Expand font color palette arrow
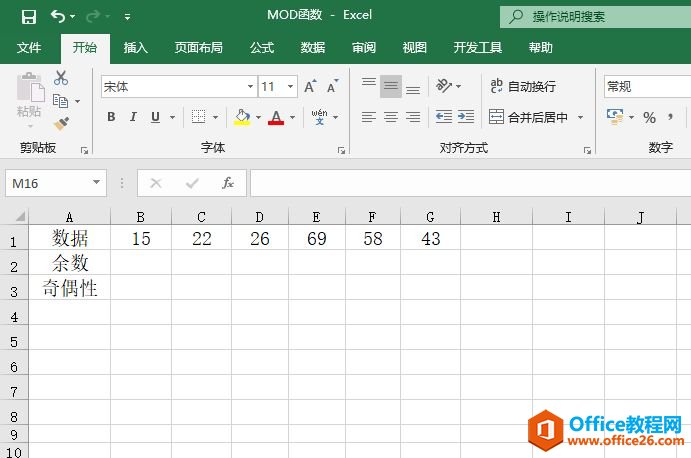Viewport: 691px width, 458px height. pyautogui.click(x=293, y=117)
